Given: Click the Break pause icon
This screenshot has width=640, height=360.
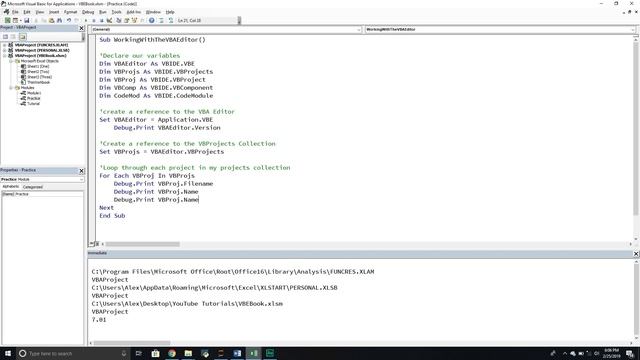Looking at the screenshot, I should pyautogui.click(x=93, y=20).
